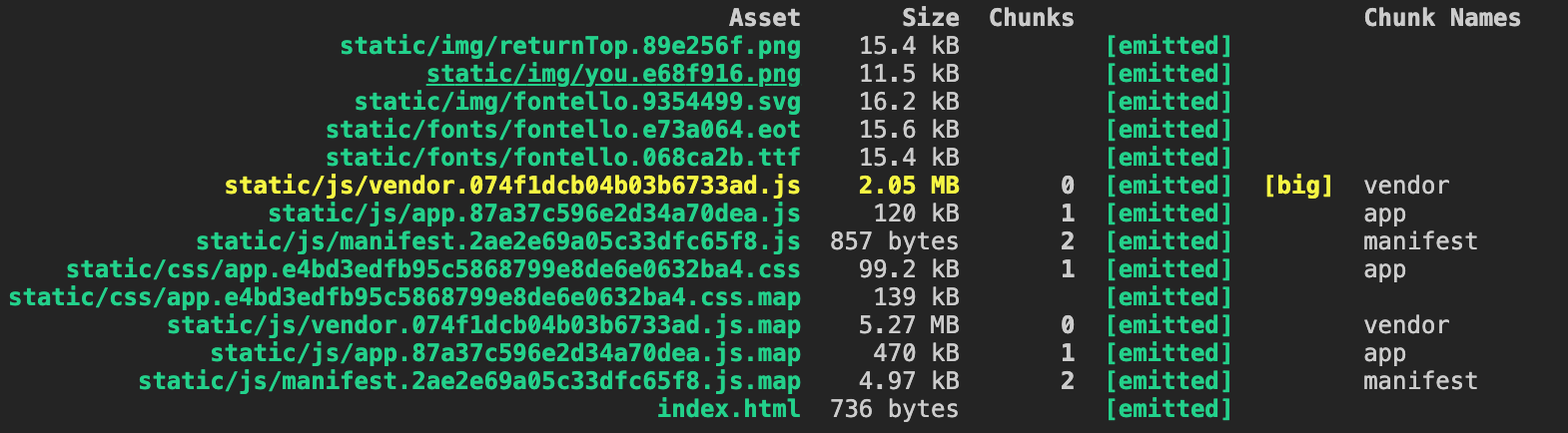Screen dimensions: 1568x433
Task: Click the static/img/fontello.9354499.svg asset path
Action: coord(577,102)
